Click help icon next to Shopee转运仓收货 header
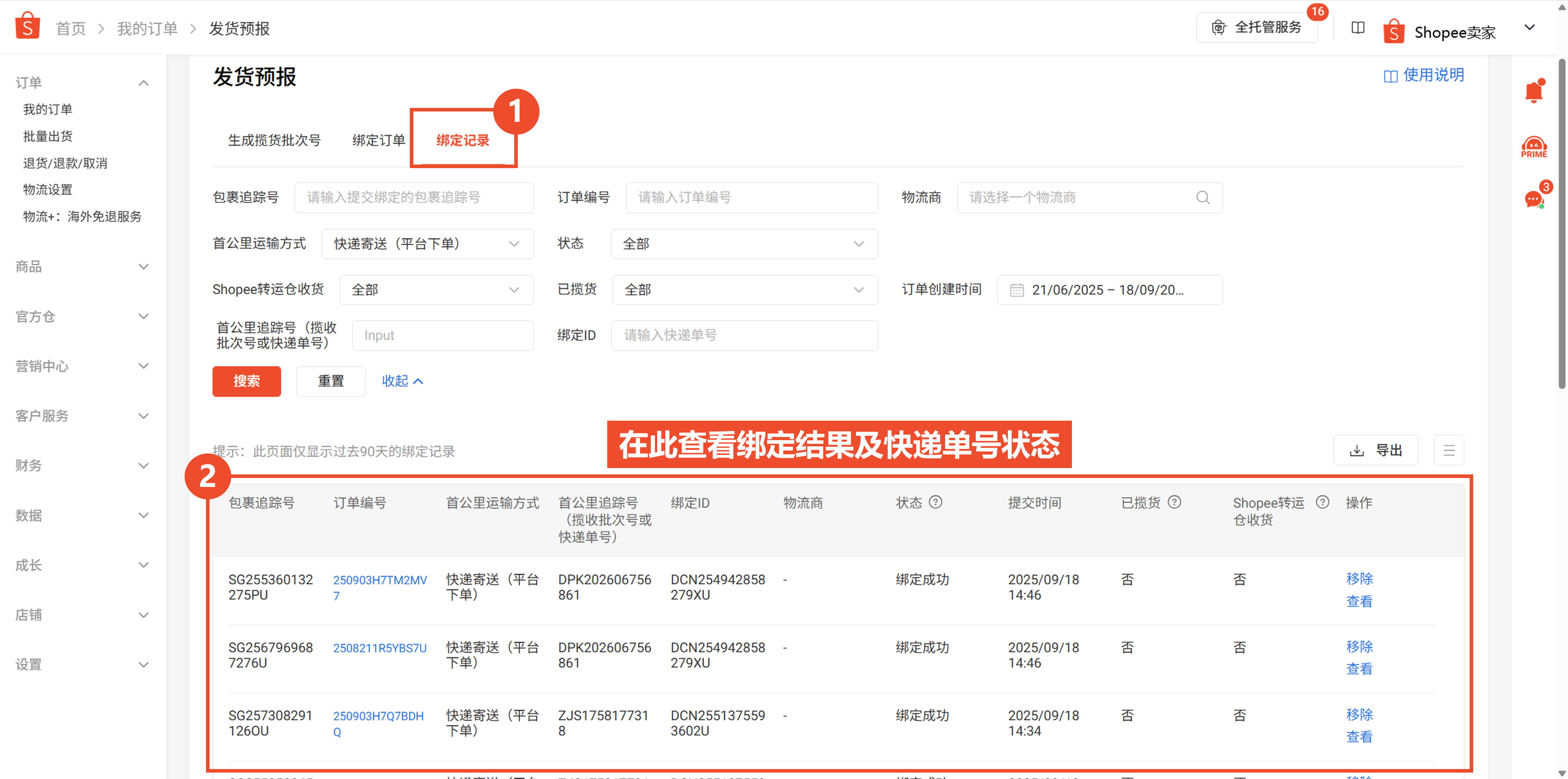 [1323, 502]
